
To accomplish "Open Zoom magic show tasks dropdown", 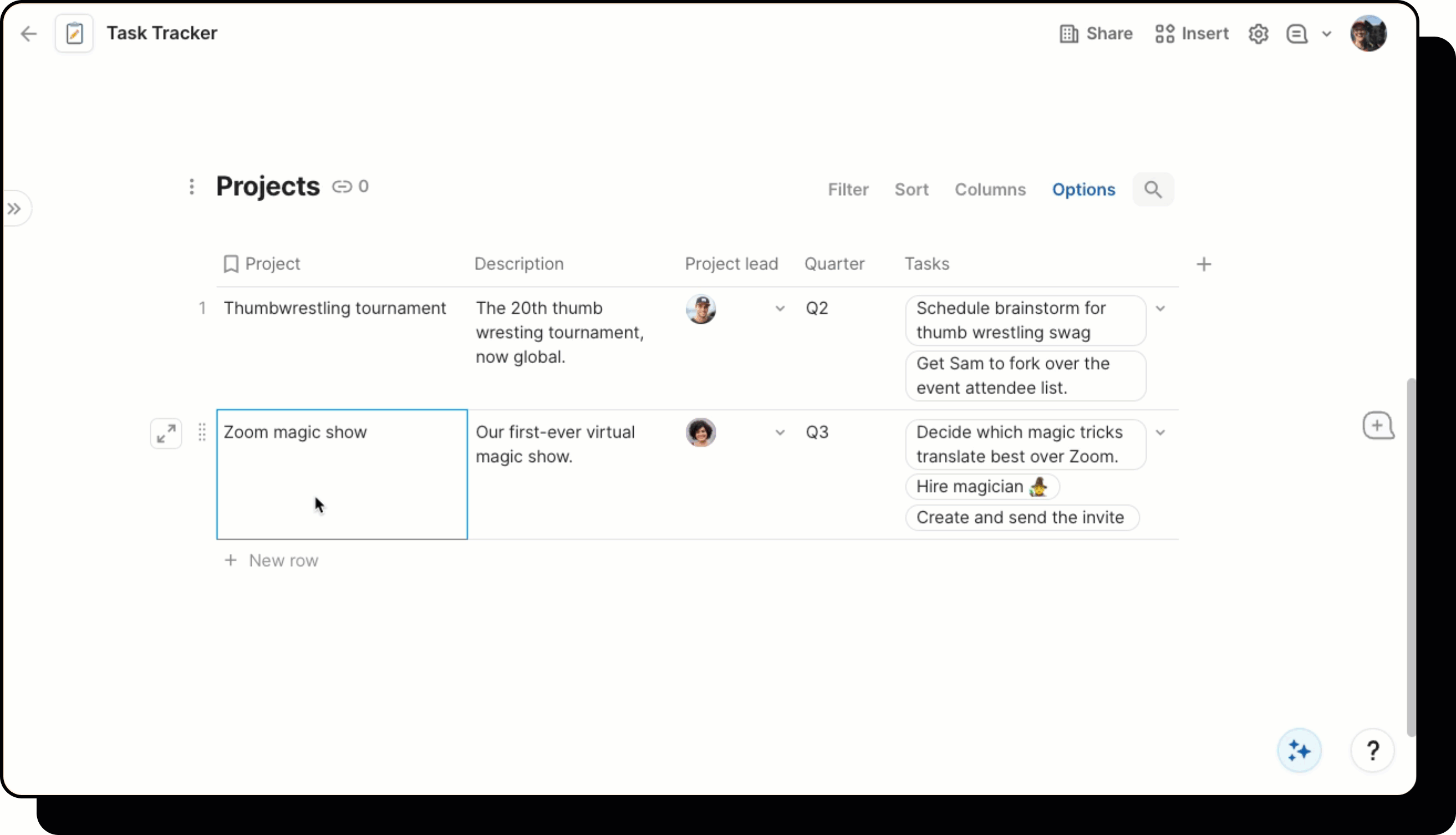I will pyautogui.click(x=1160, y=433).
